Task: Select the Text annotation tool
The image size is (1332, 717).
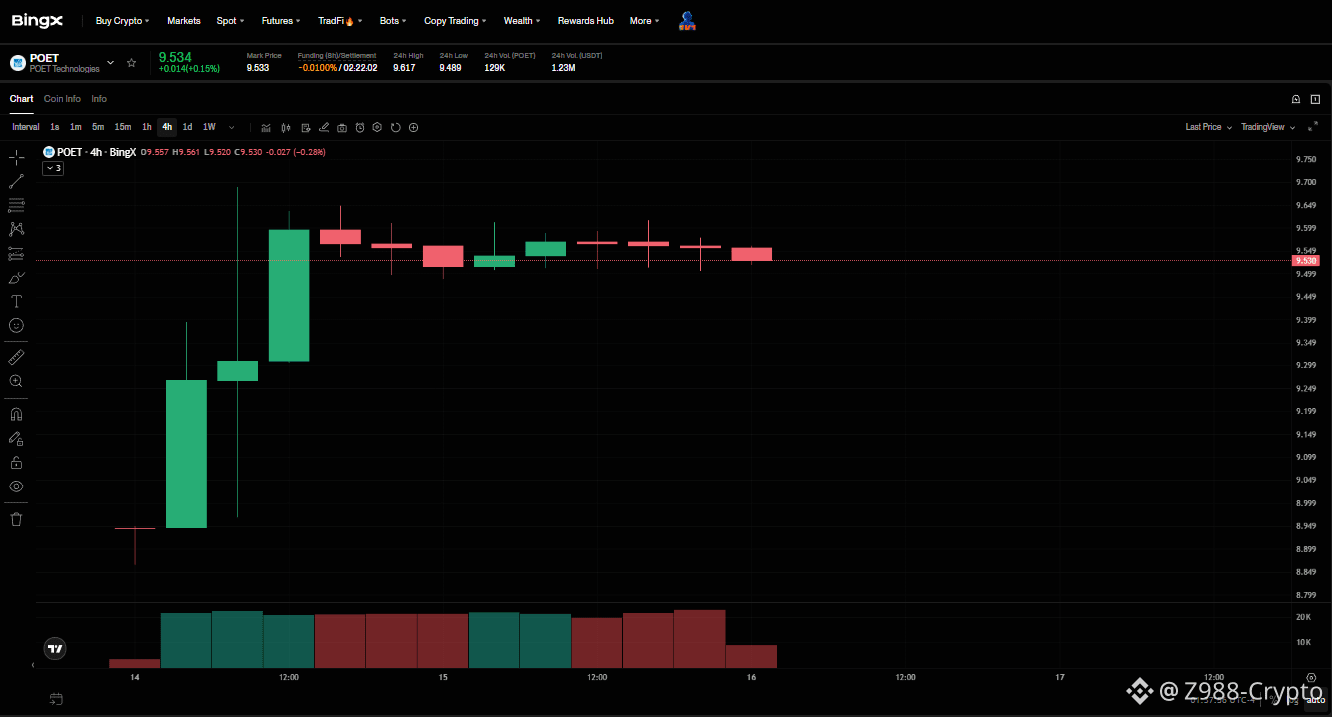Action: click(x=16, y=302)
